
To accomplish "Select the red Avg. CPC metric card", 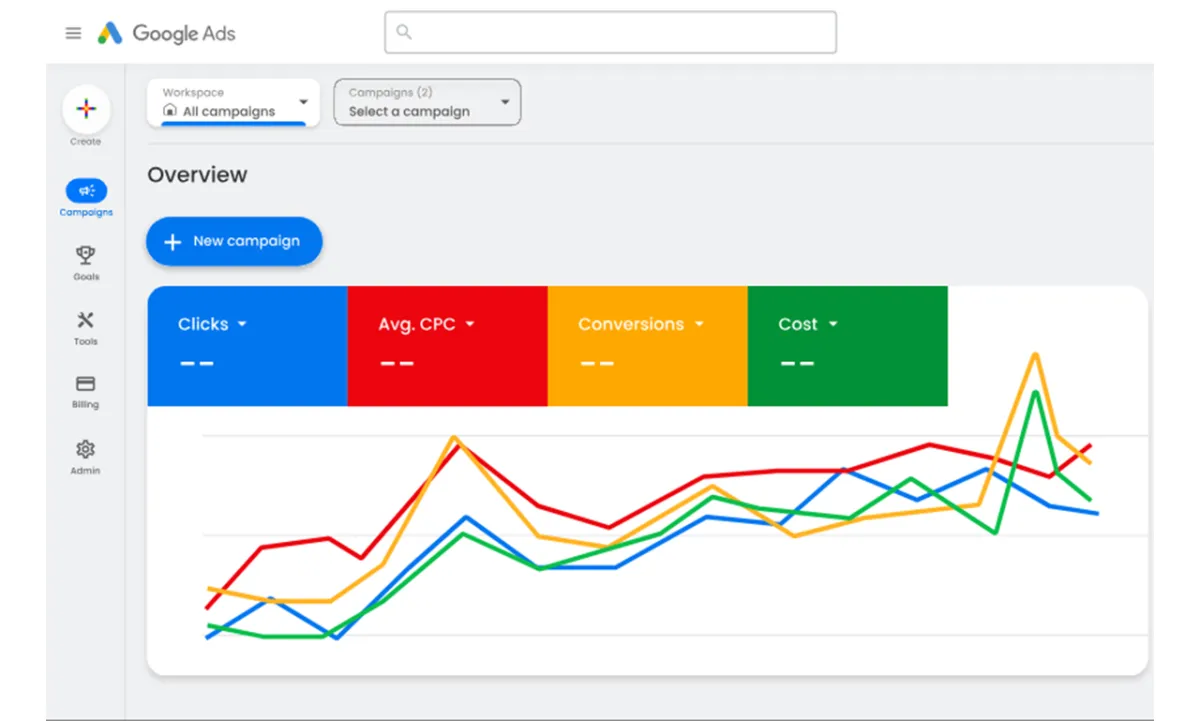I will tap(447, 346).
